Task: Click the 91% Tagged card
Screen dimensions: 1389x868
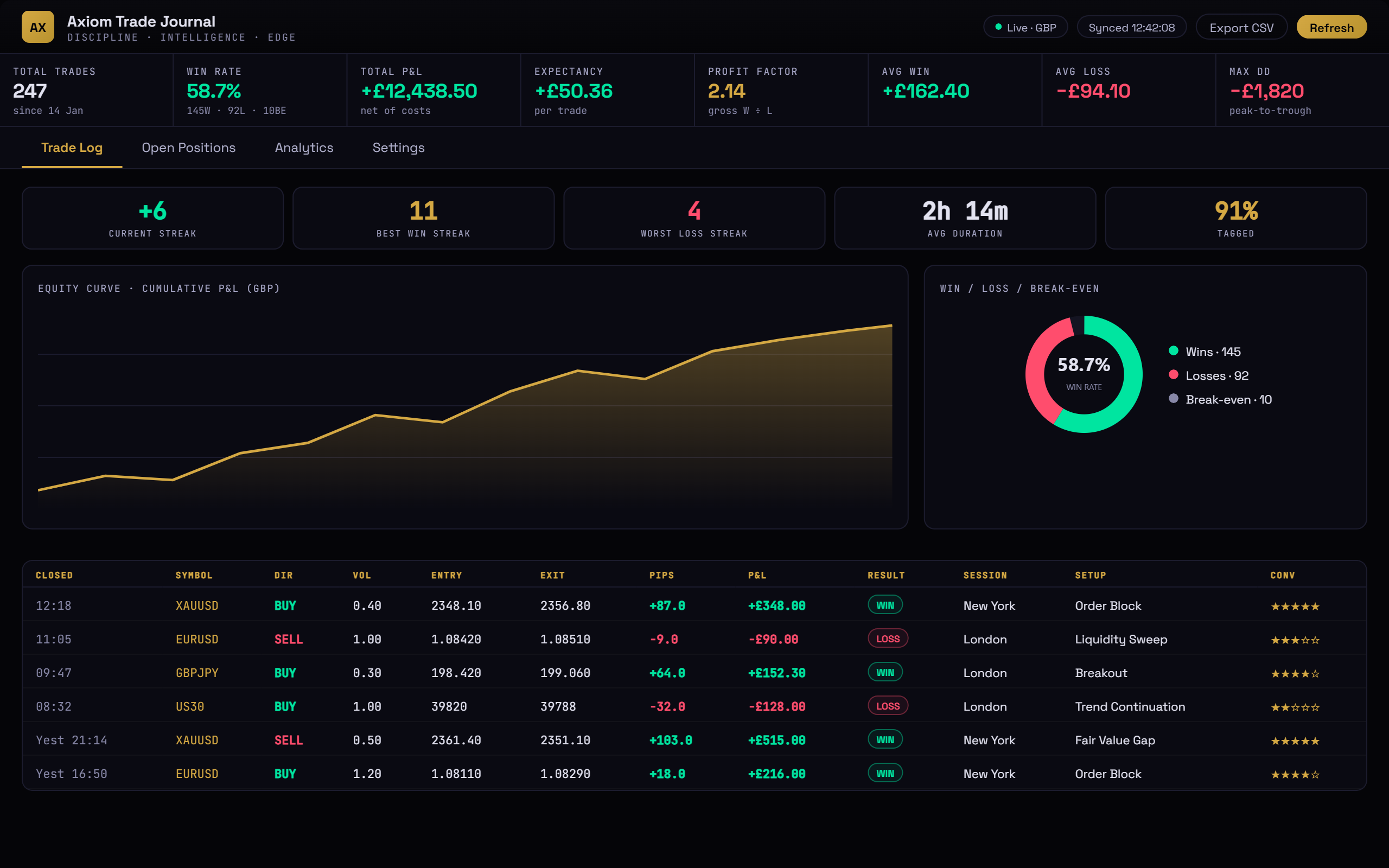Action: click(1236, 218)
